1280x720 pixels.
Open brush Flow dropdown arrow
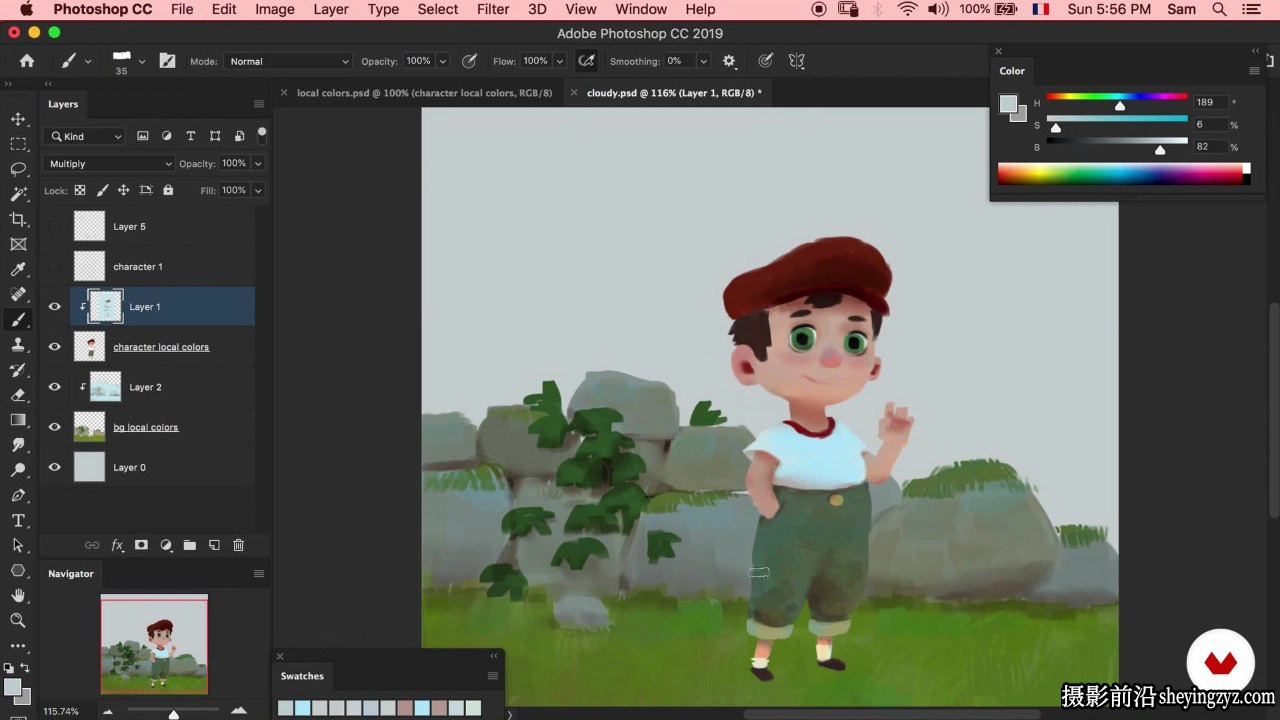(x=559, y=61)
